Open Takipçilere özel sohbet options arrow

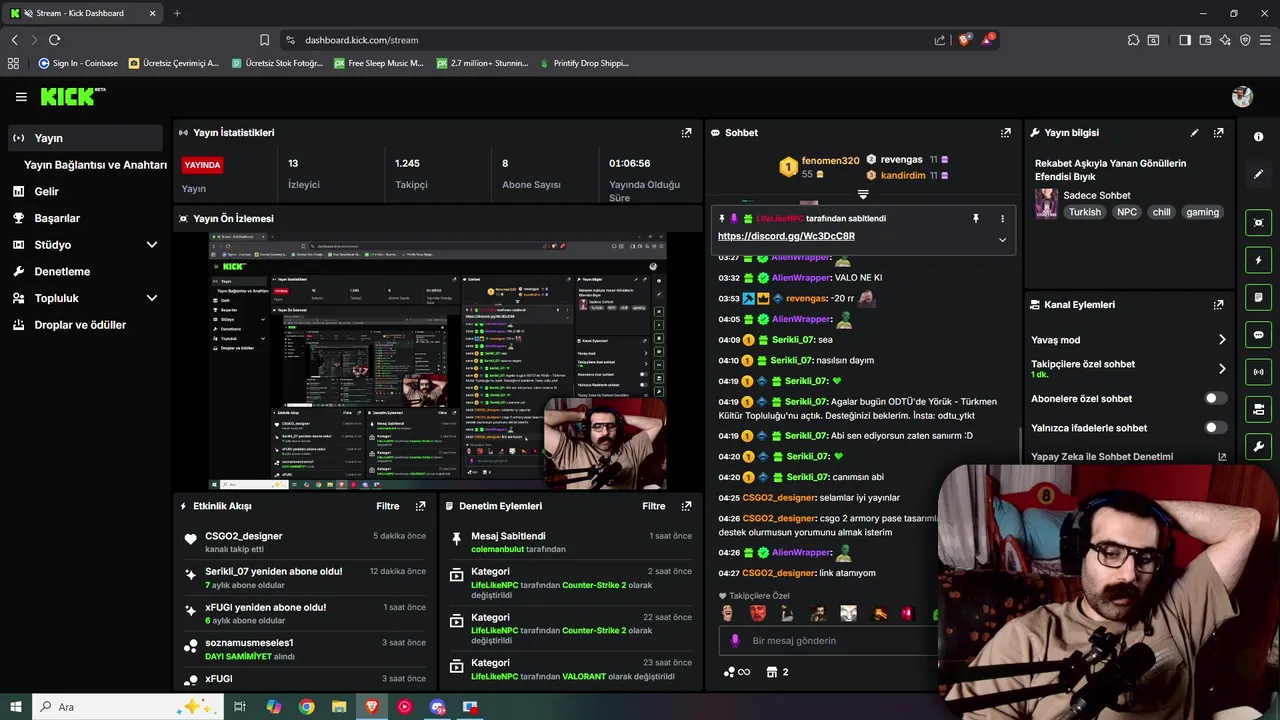click(1221, 369)
